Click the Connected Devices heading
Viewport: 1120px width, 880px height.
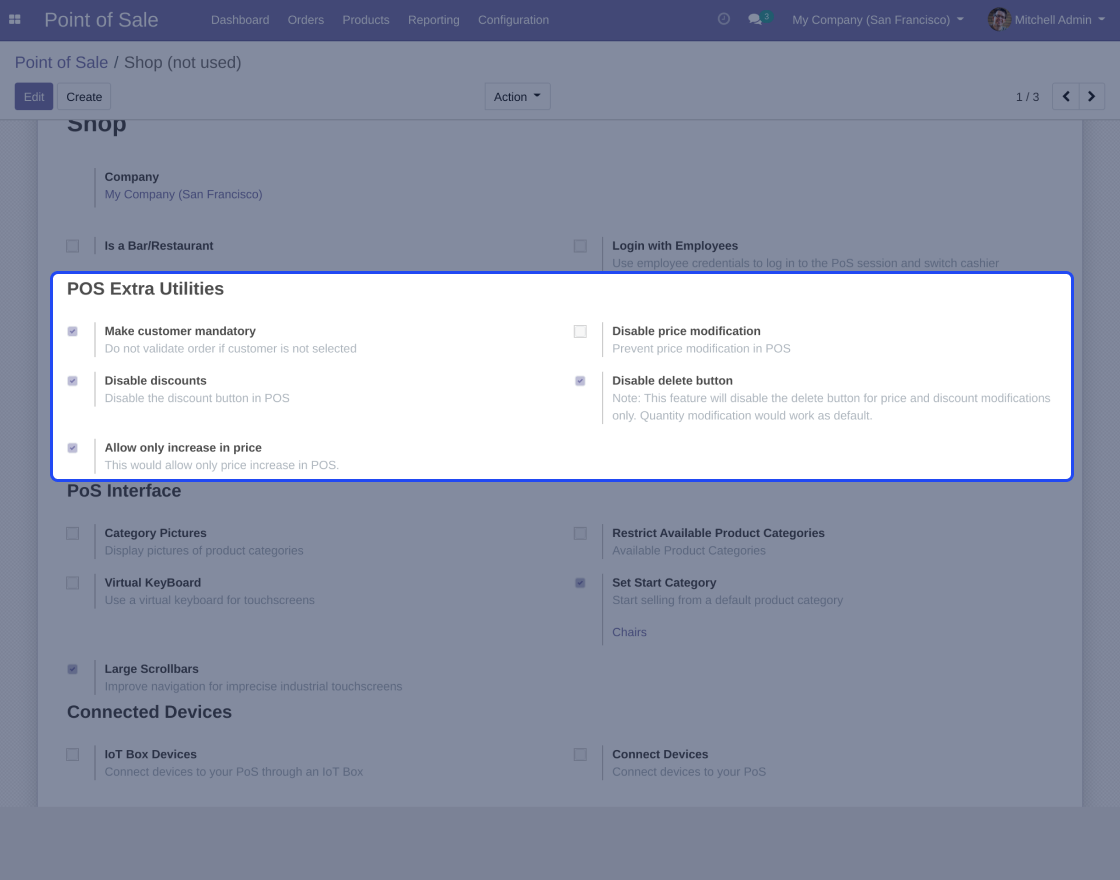[x=149, y=712]
